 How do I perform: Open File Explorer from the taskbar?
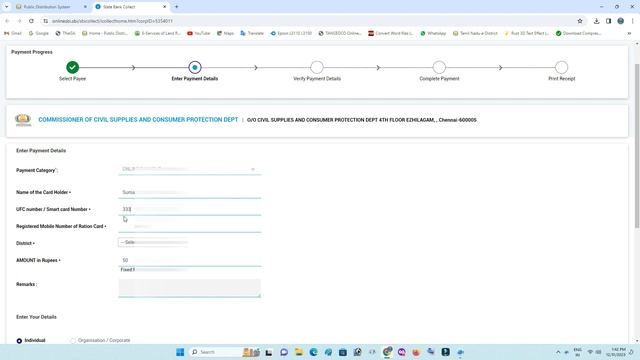tap(299, 352)
